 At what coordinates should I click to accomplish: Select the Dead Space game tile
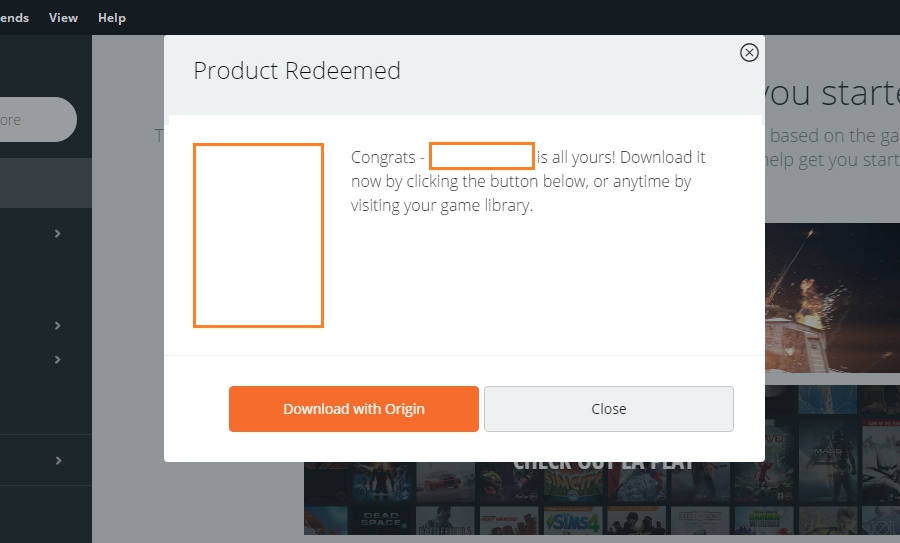pyautogui.click(x=380, y=519)
